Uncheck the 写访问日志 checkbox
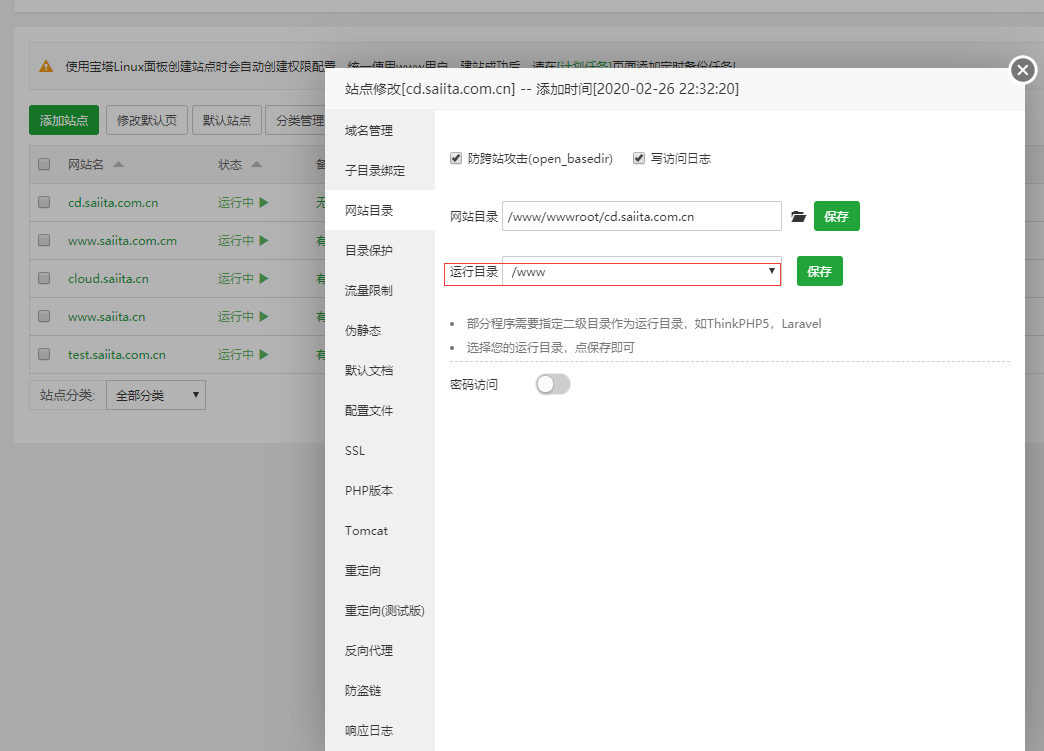Viewport: 1044px width, 751px height. [639, 158]
